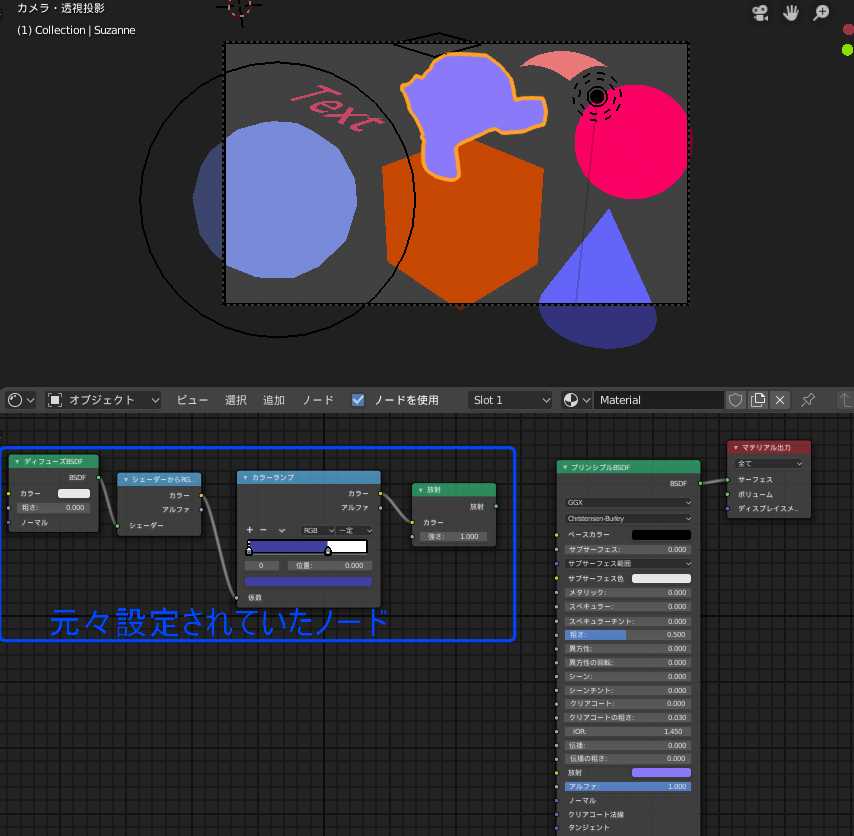Click the Color Ramp カラー output socket
This screenshot has height=836, width=854.
tap(380, 493)
